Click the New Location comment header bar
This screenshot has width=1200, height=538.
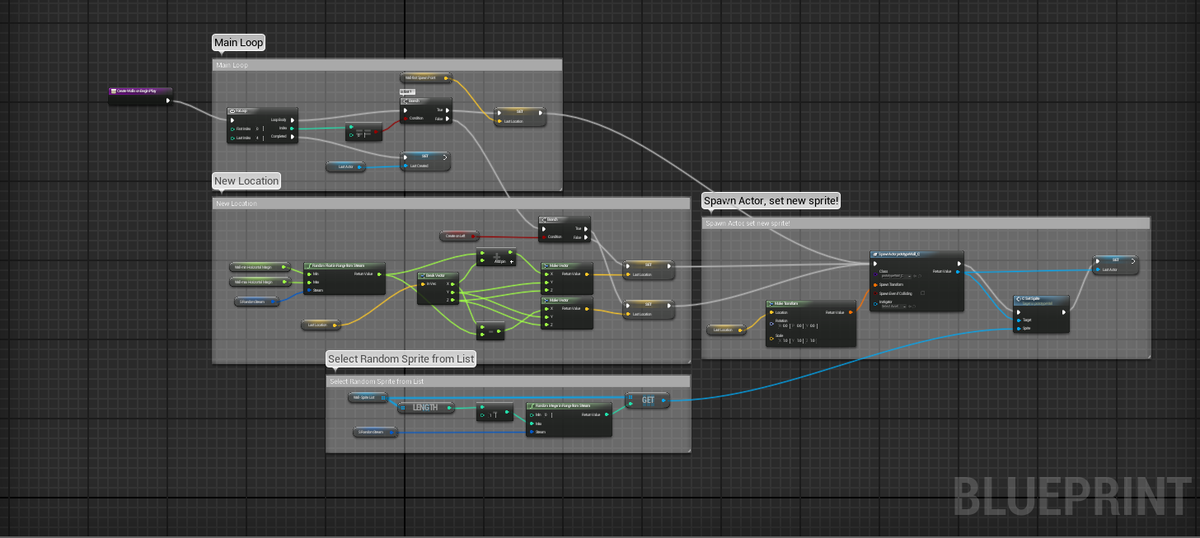451,203
